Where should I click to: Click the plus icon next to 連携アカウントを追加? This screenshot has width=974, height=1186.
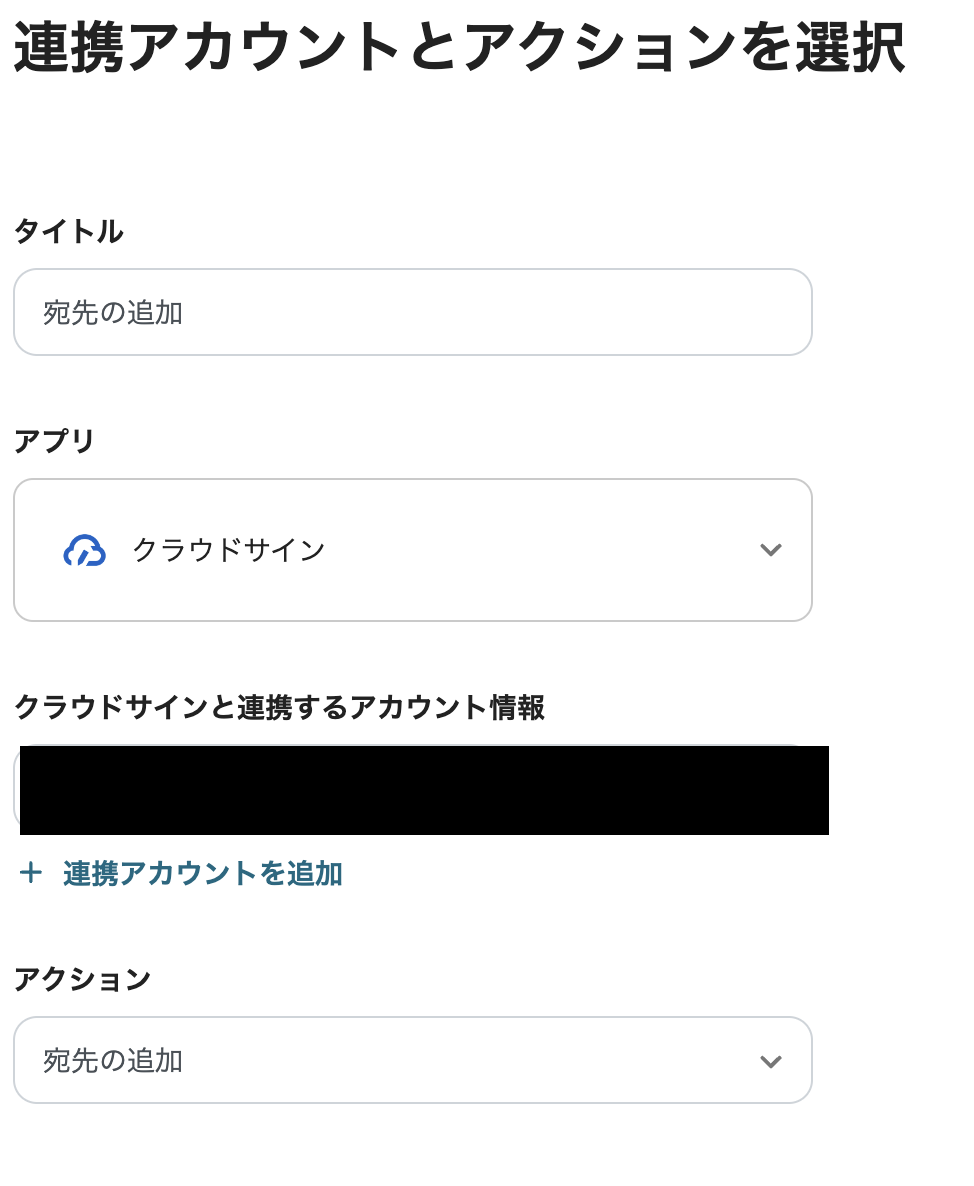pyautogui.click(x=31, y=873)
